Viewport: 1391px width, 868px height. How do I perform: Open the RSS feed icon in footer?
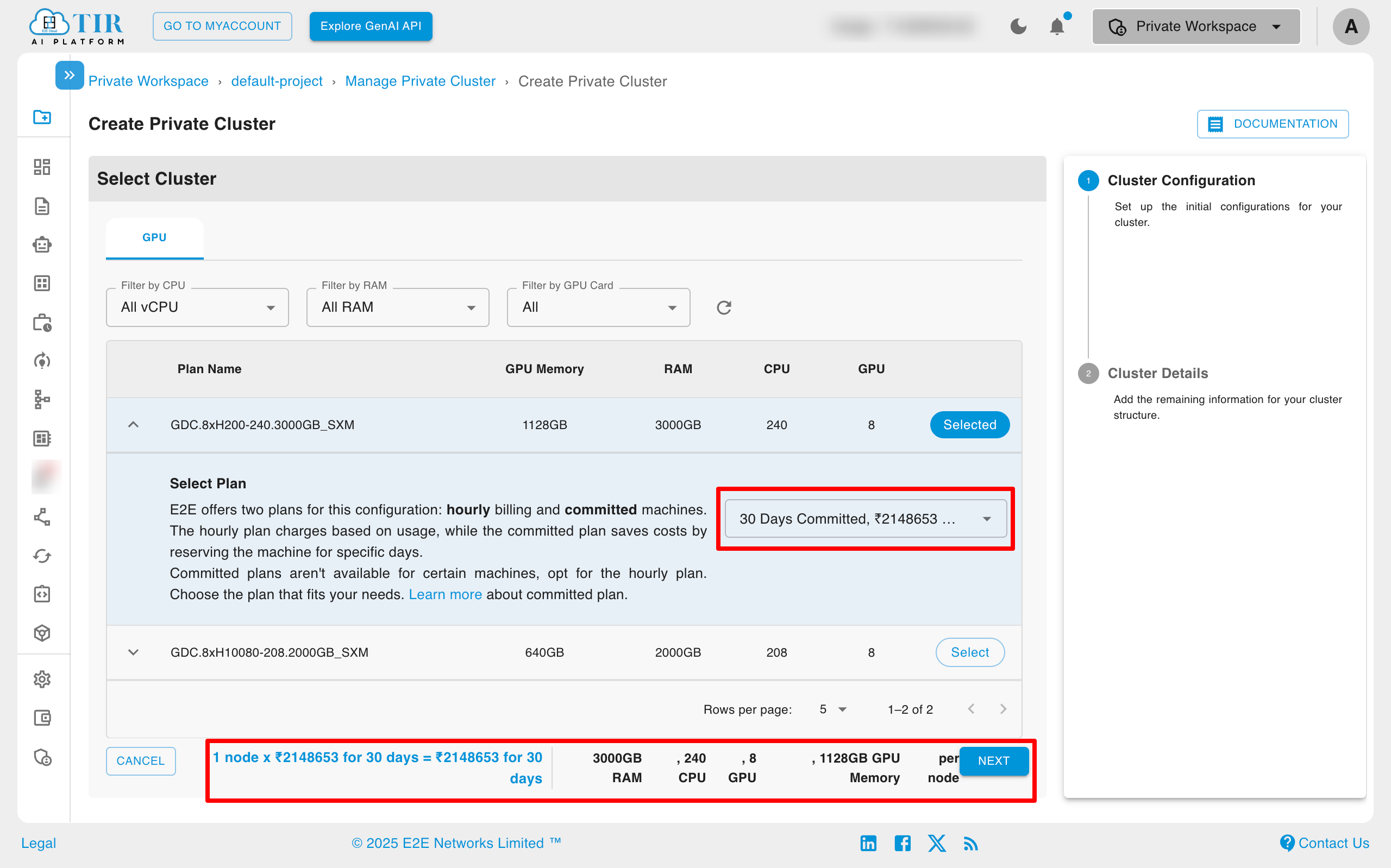pyautogui.click(x=971, y=844)
